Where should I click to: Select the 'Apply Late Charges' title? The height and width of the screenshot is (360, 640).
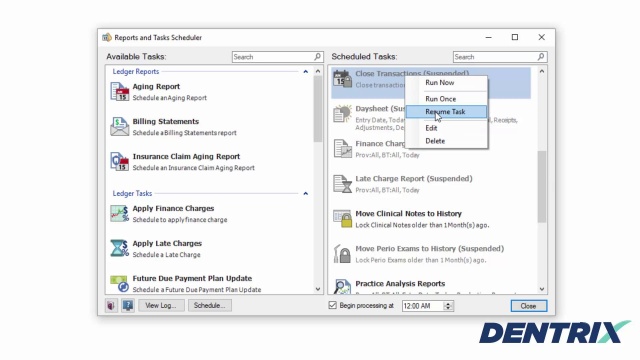click(x=167, y=243)
